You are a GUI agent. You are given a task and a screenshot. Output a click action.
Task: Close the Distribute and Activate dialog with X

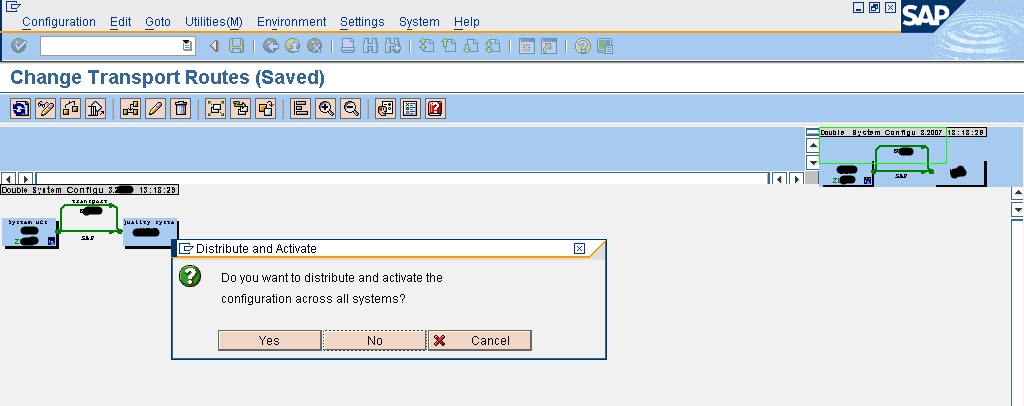pos(579,249)
